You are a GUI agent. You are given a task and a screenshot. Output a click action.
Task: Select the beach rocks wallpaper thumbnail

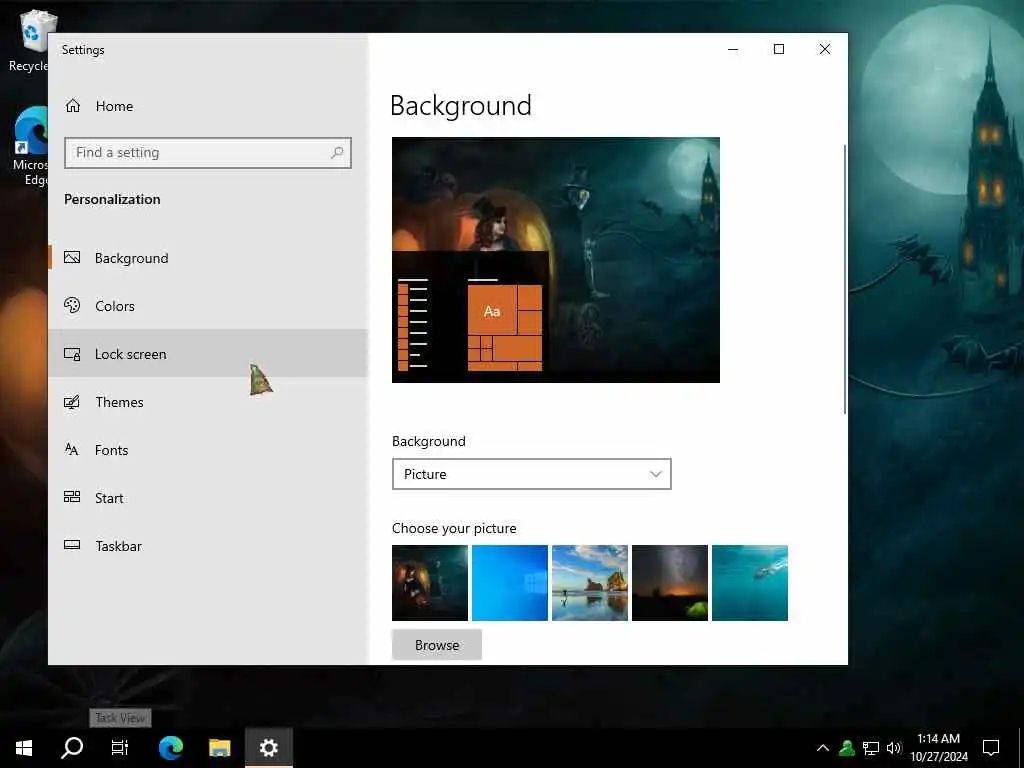coord(590,583)
